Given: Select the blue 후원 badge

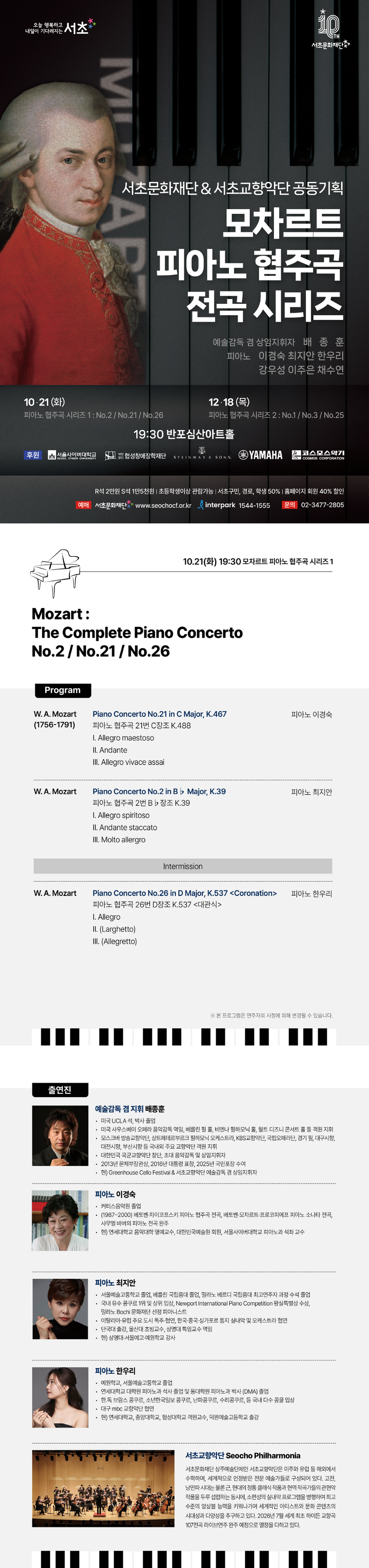Looking at the screenshot, I should pos(33,455).
